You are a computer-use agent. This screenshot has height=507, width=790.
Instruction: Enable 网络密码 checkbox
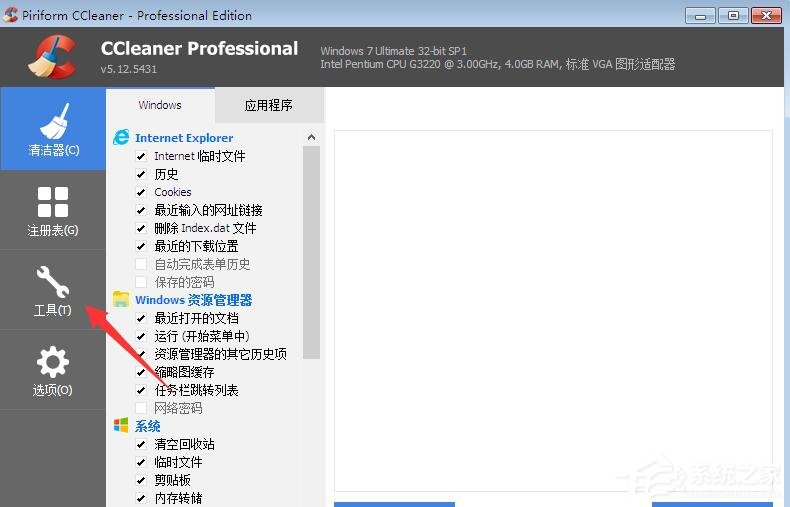[x=141, y=408]
